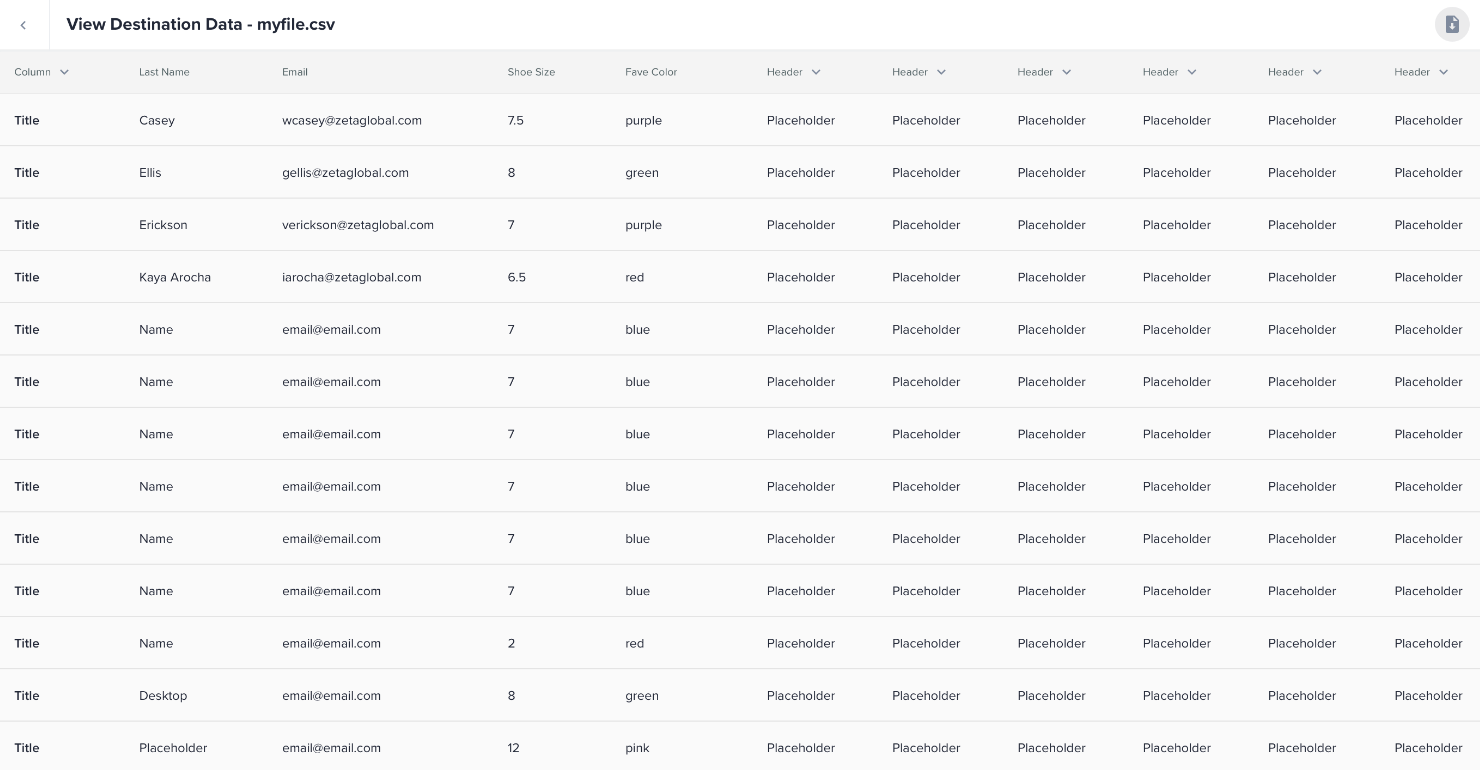The height and width of the screenshot is (770, 1480).
Task: Click the back arrow beside the page title
Action: click(x=23, y=25)
